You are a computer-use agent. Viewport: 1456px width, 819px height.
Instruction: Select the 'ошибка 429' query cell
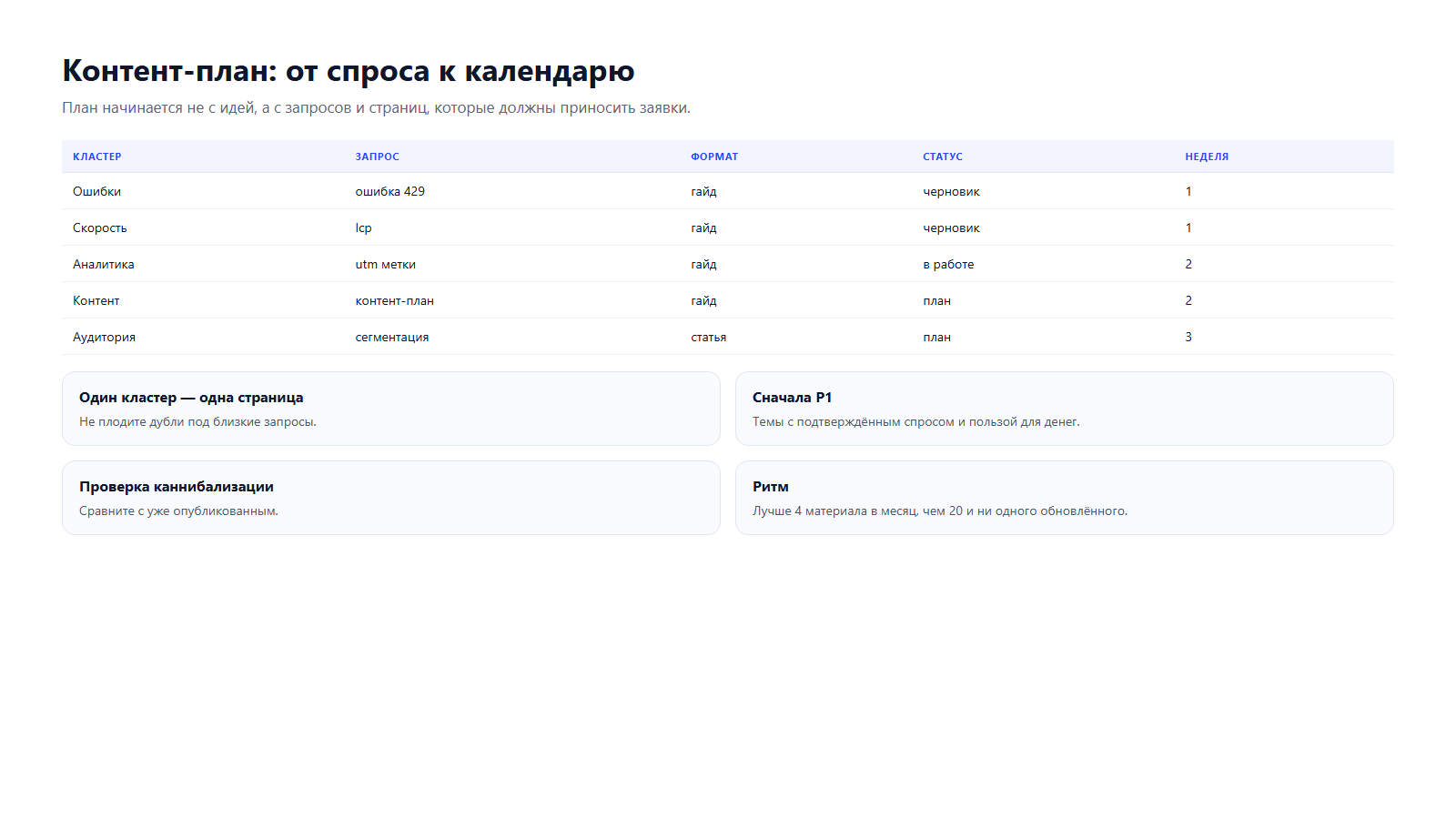[390, 191]
